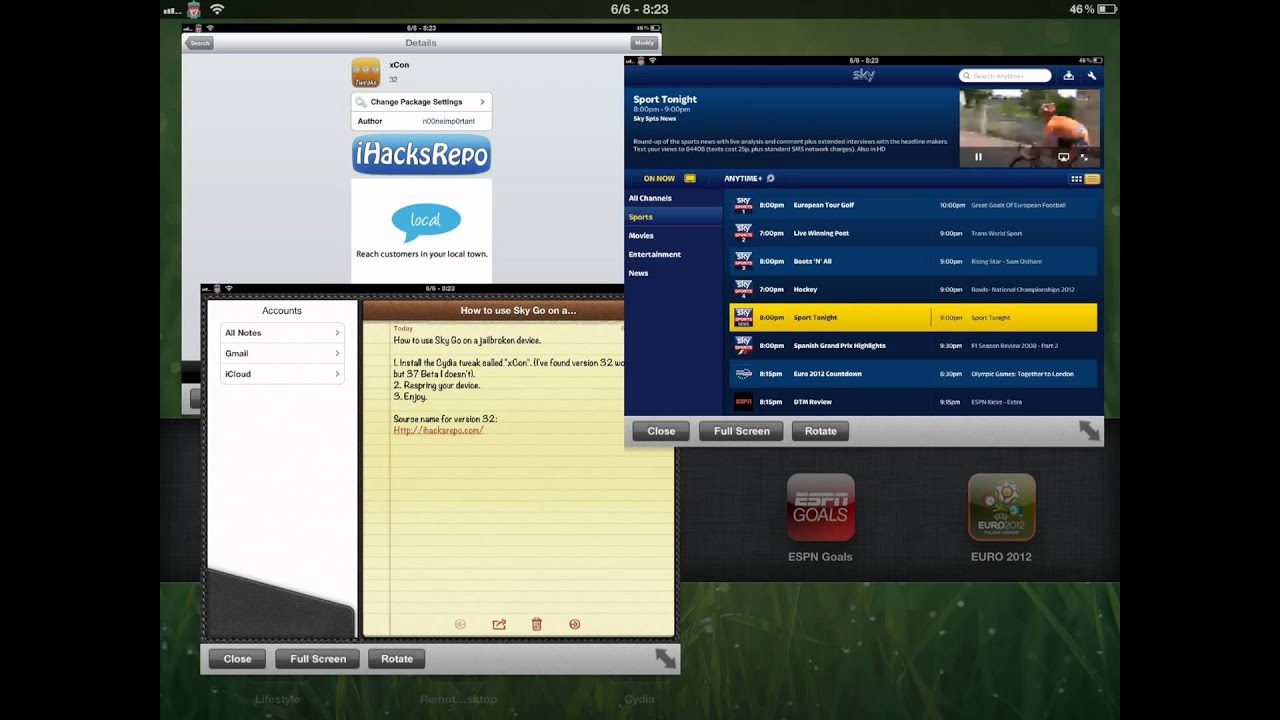Select the Hockey programme row
The height and width of the screenshot is (720, 1280).
913,289
